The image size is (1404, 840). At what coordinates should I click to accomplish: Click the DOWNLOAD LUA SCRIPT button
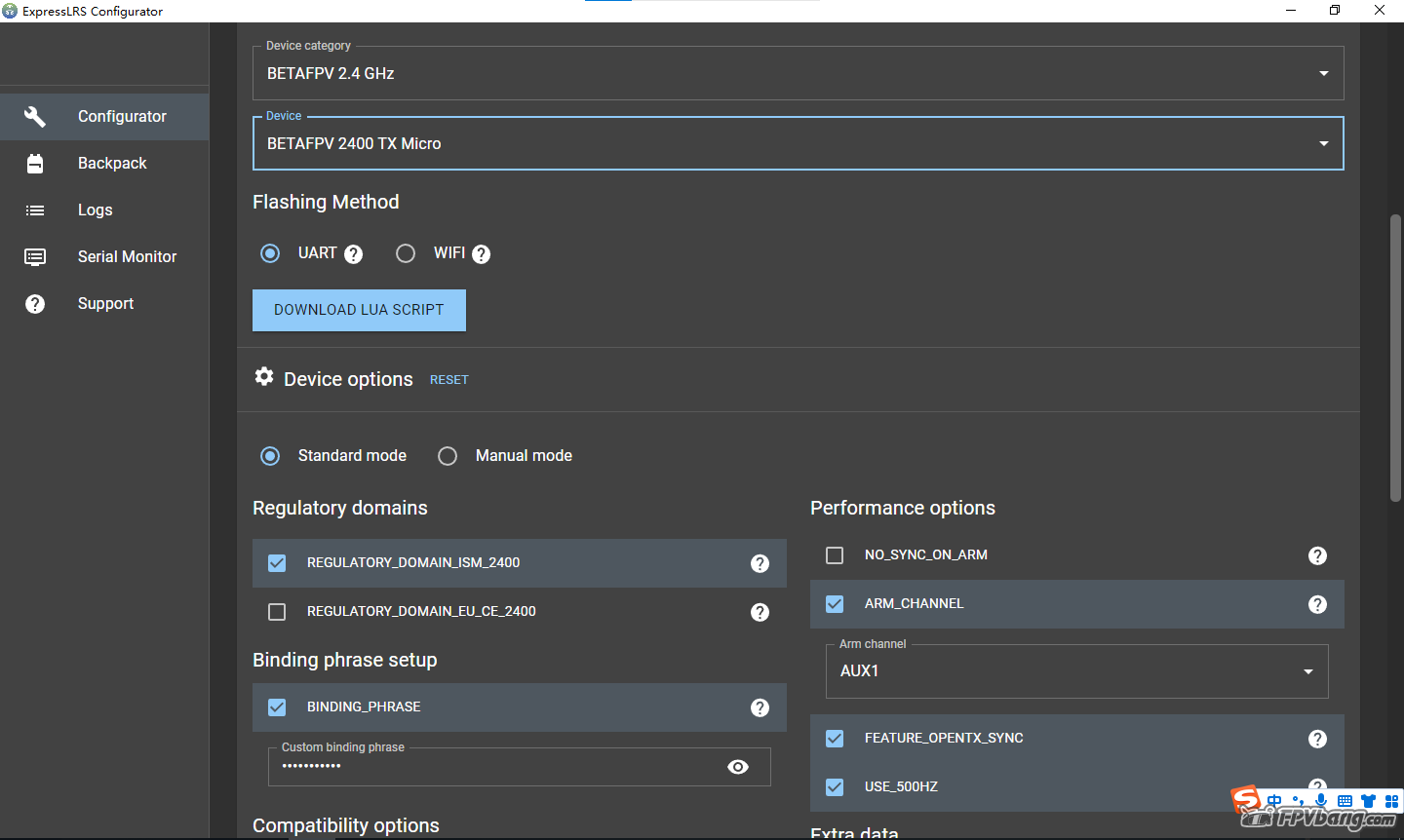359,310
